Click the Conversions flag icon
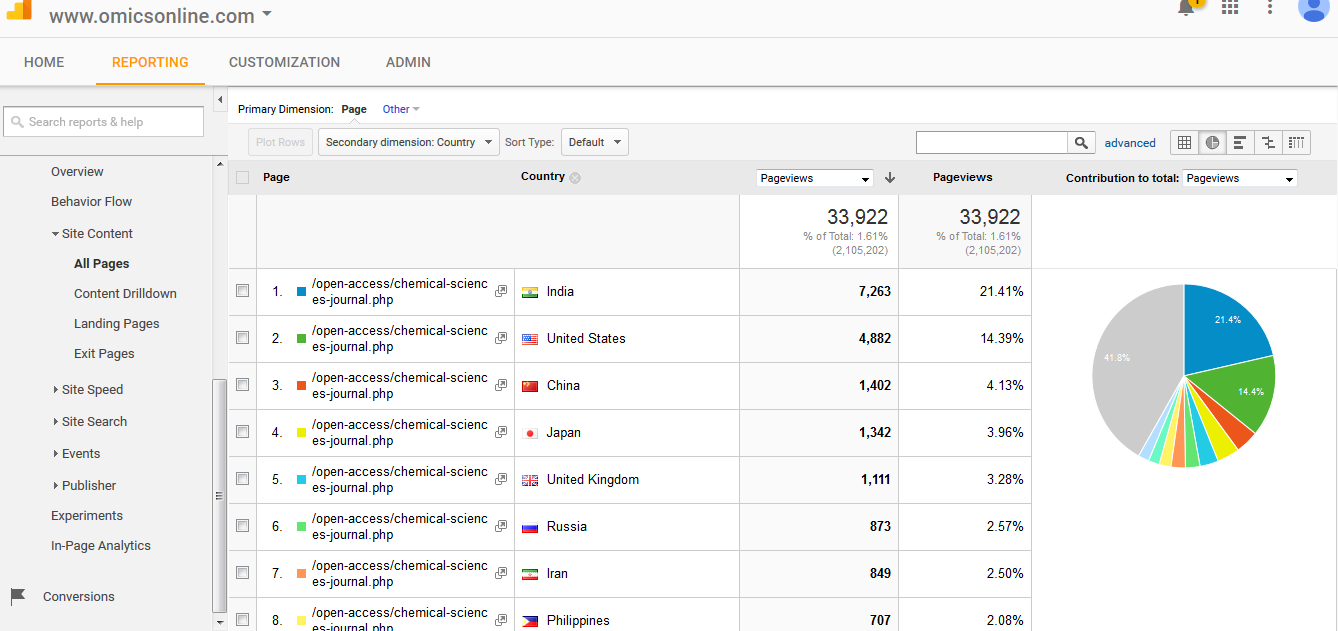 point(18,597)
